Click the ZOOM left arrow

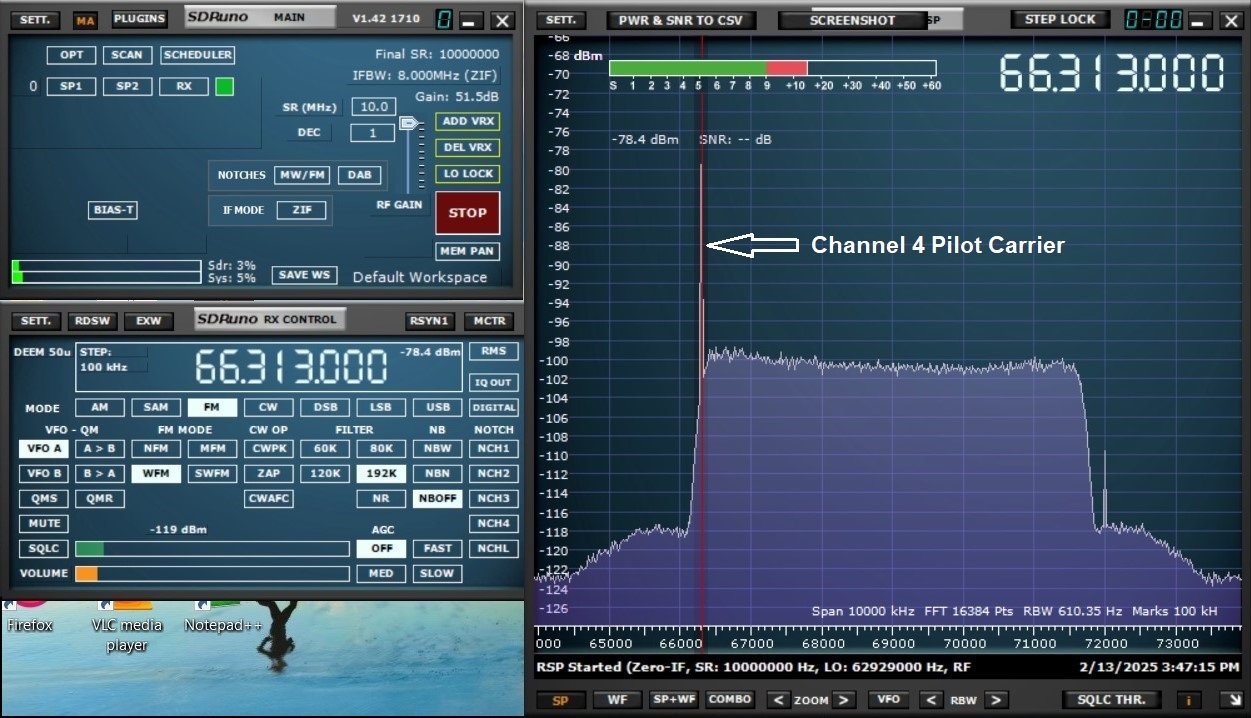pyautogui.click(x=778, y=700)
